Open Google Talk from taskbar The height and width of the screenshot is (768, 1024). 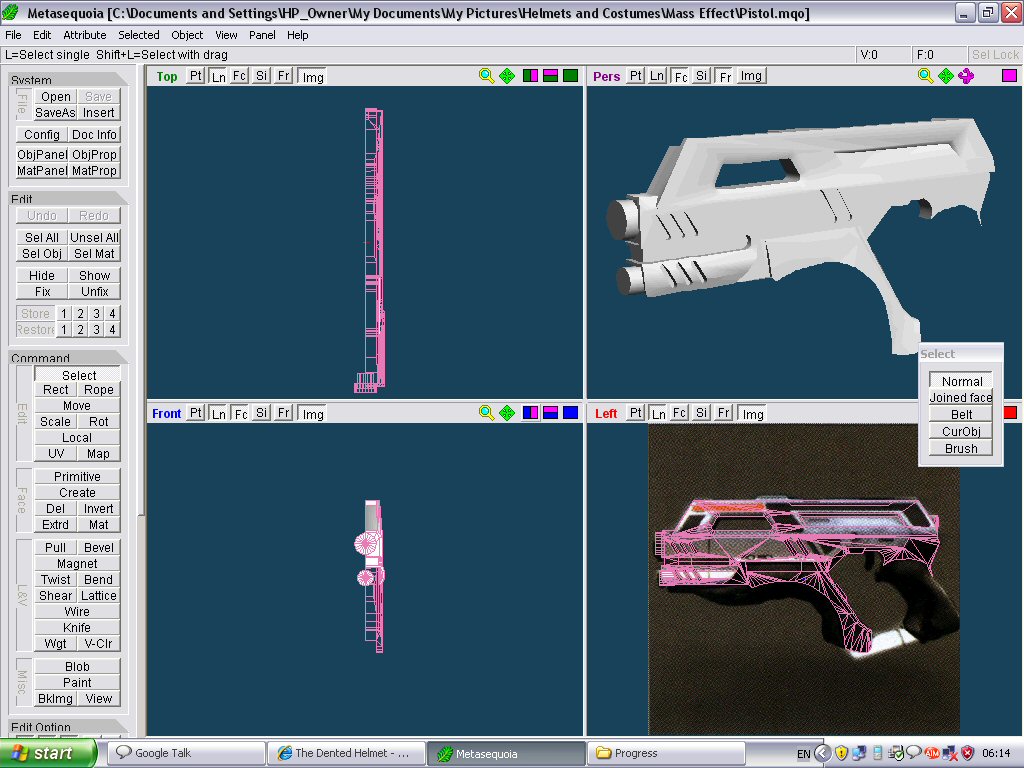tap(186, 753)
